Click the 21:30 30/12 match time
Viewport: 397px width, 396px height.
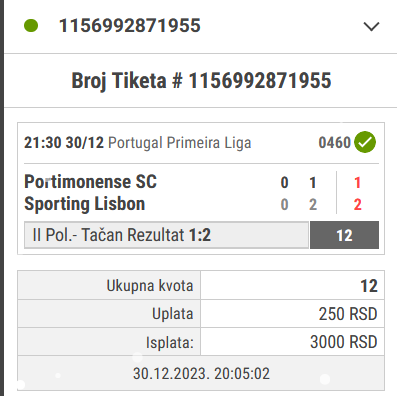coord(64,143)
